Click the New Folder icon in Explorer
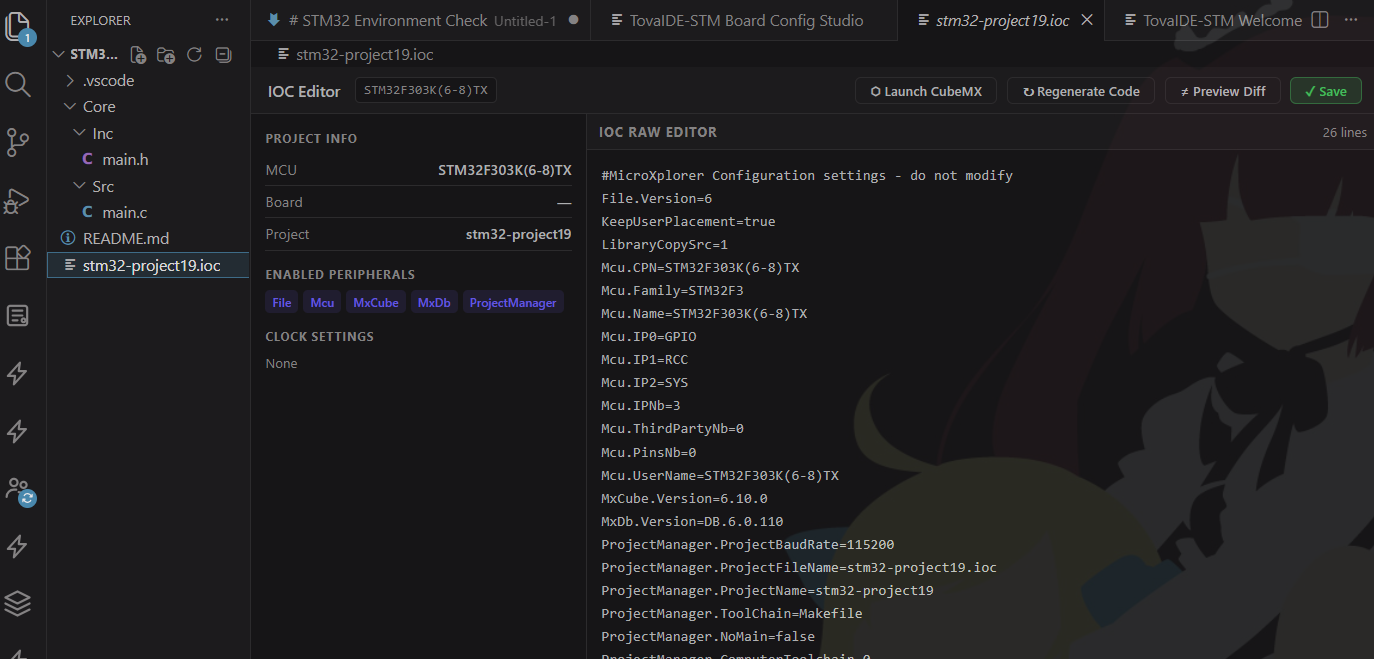The height and width of the screenshot is (659, 1374). pos(166,55)
